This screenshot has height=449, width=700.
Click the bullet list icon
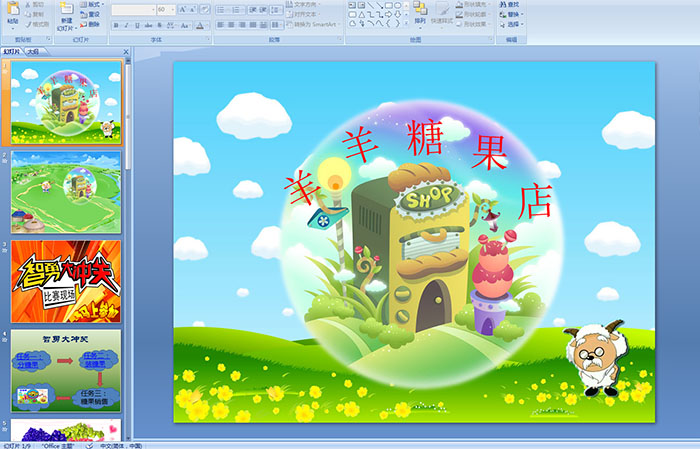(x=221, y=9)
